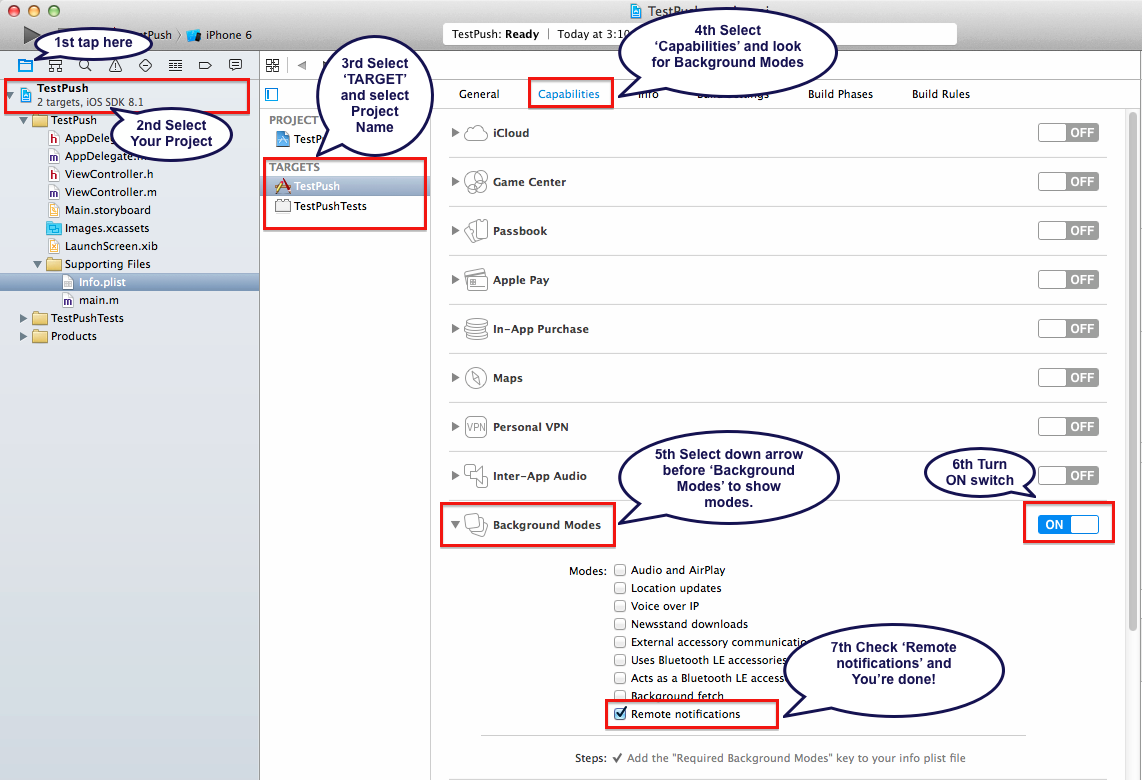The height and width of the screenshot is (780, 1142).
Task: Click the Personal VPN icon
Action: (x=476, y=427)
